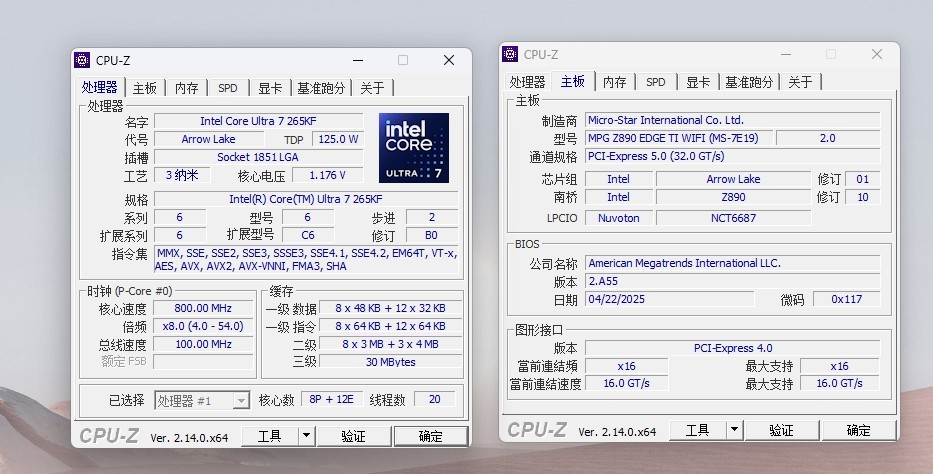Click the core voltage value 1.176 V

point(328,175)
